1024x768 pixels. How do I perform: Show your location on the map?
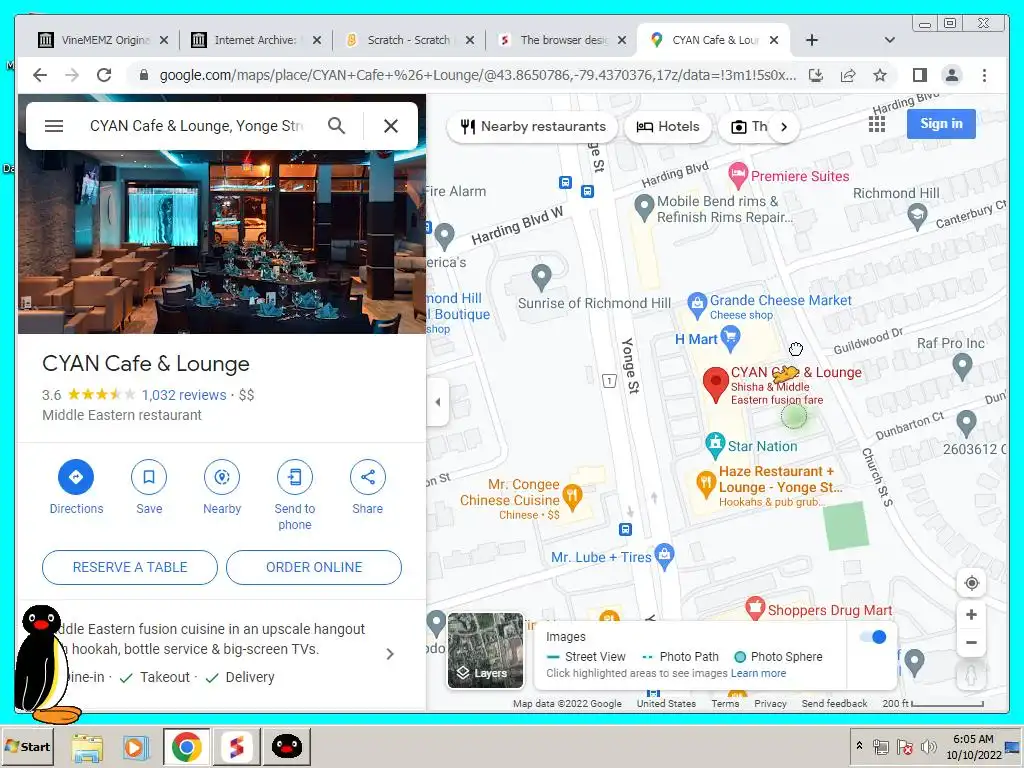coord(971,583)
